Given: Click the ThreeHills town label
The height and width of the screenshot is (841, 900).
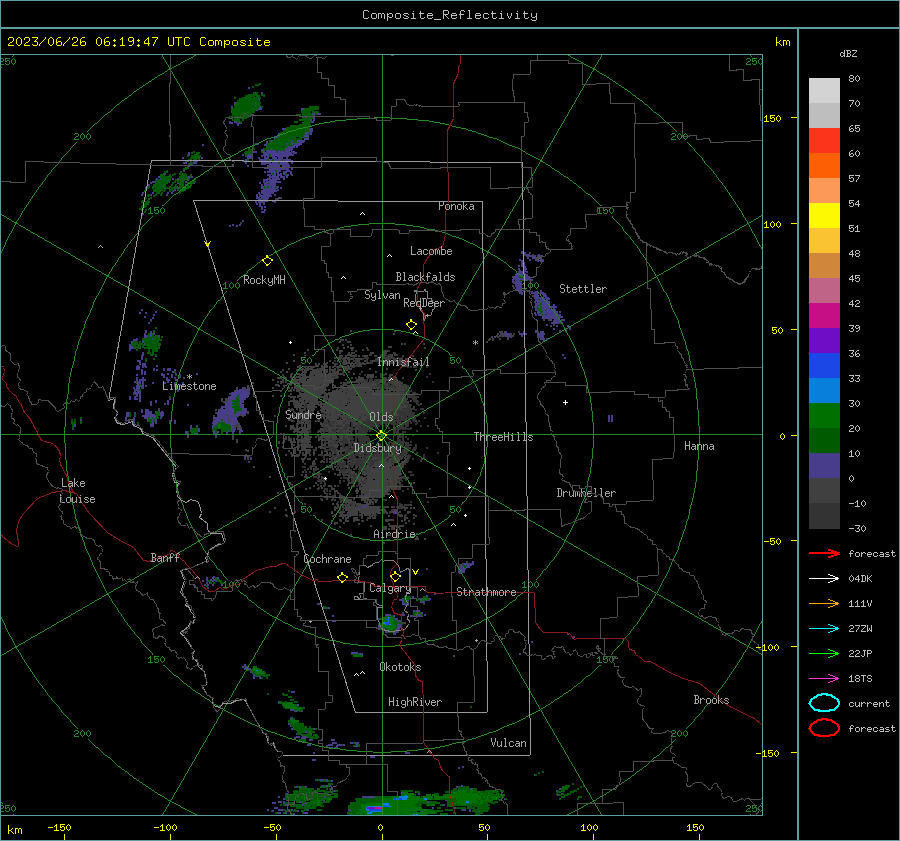Looking at the screenshot, I should 503,437.
